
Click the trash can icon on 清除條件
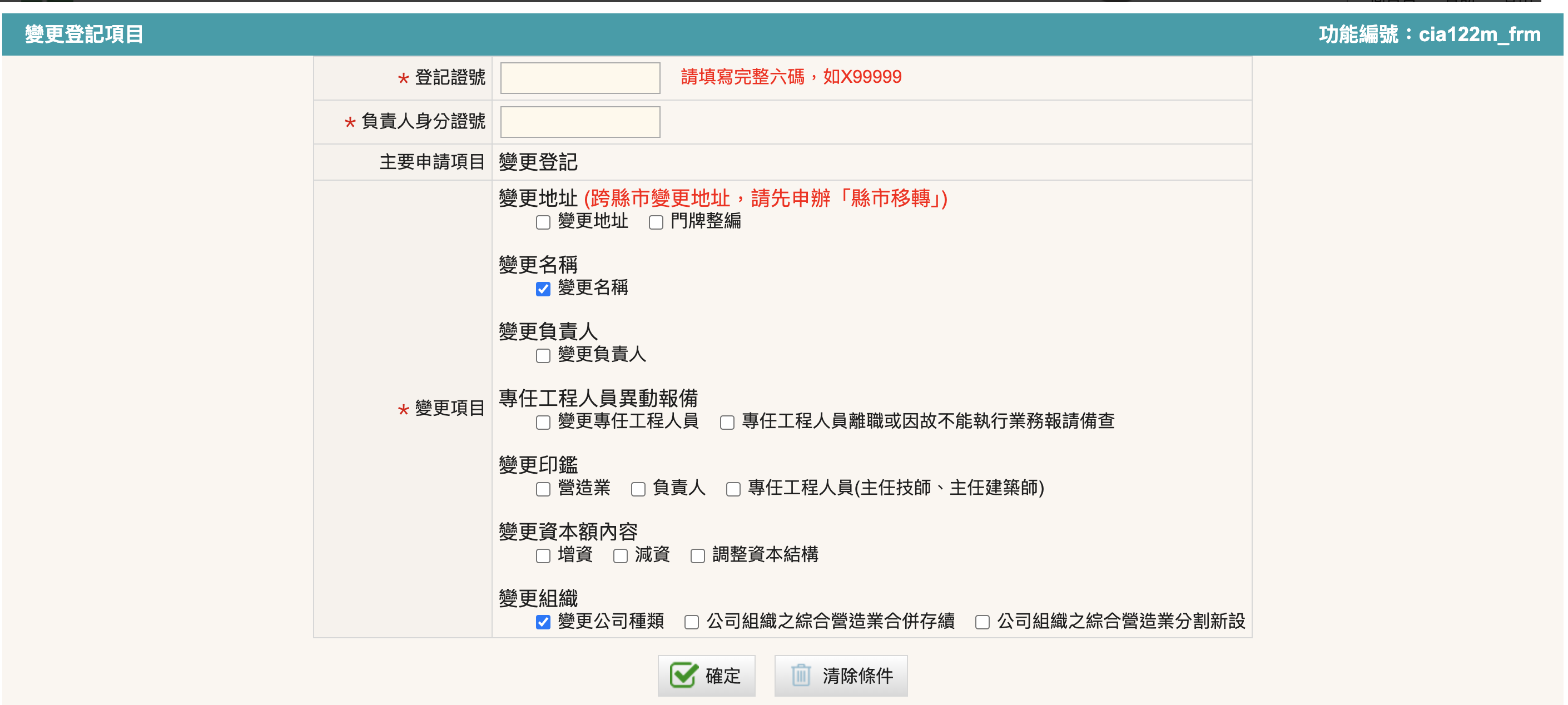(801, 675)
